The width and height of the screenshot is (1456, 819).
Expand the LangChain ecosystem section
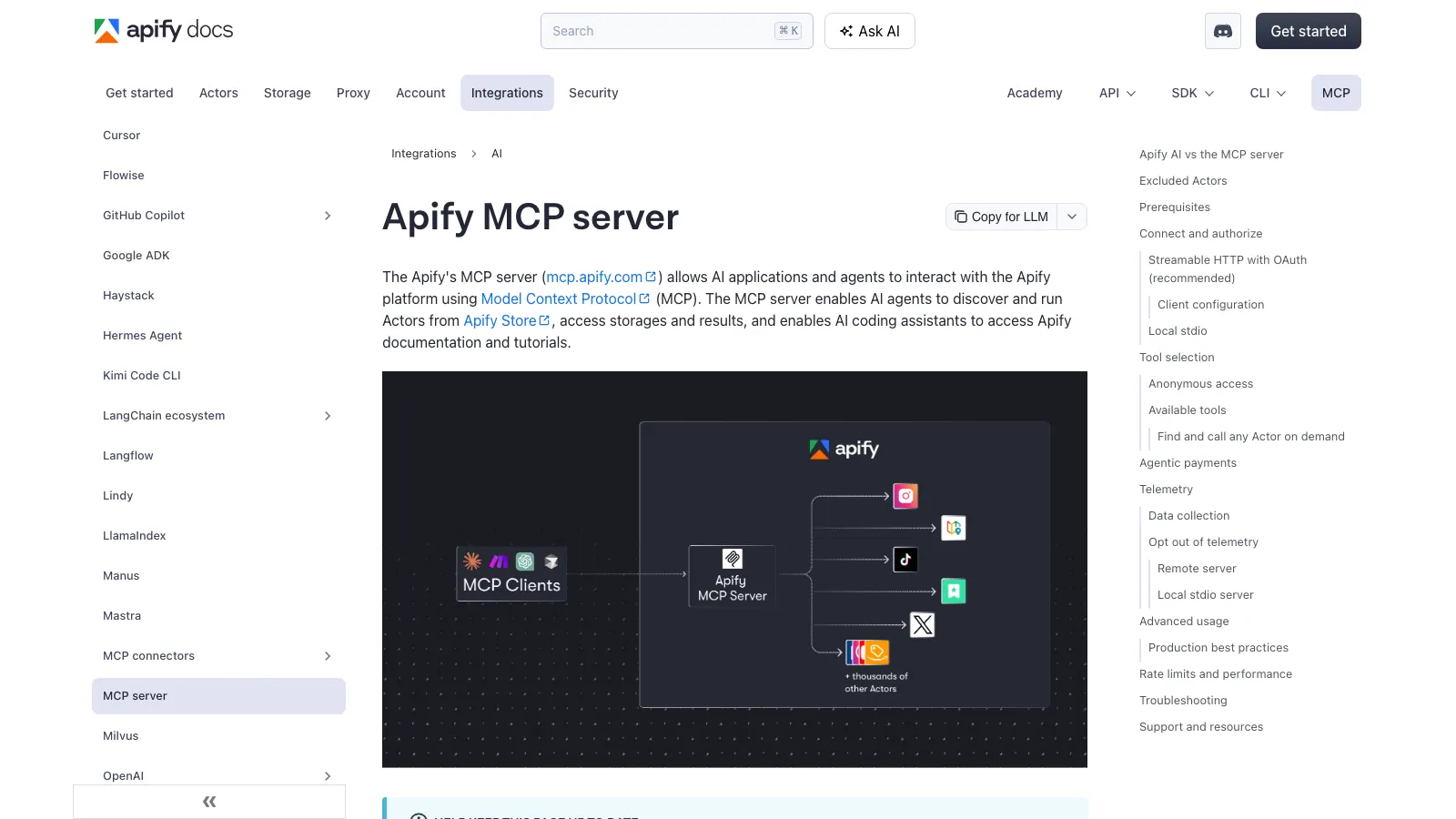click(x=328, y=416)
